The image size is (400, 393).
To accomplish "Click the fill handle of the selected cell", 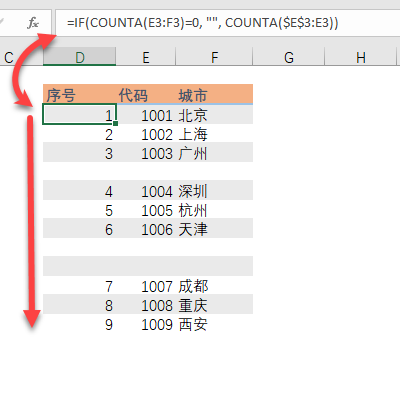I will coord(115,123).
